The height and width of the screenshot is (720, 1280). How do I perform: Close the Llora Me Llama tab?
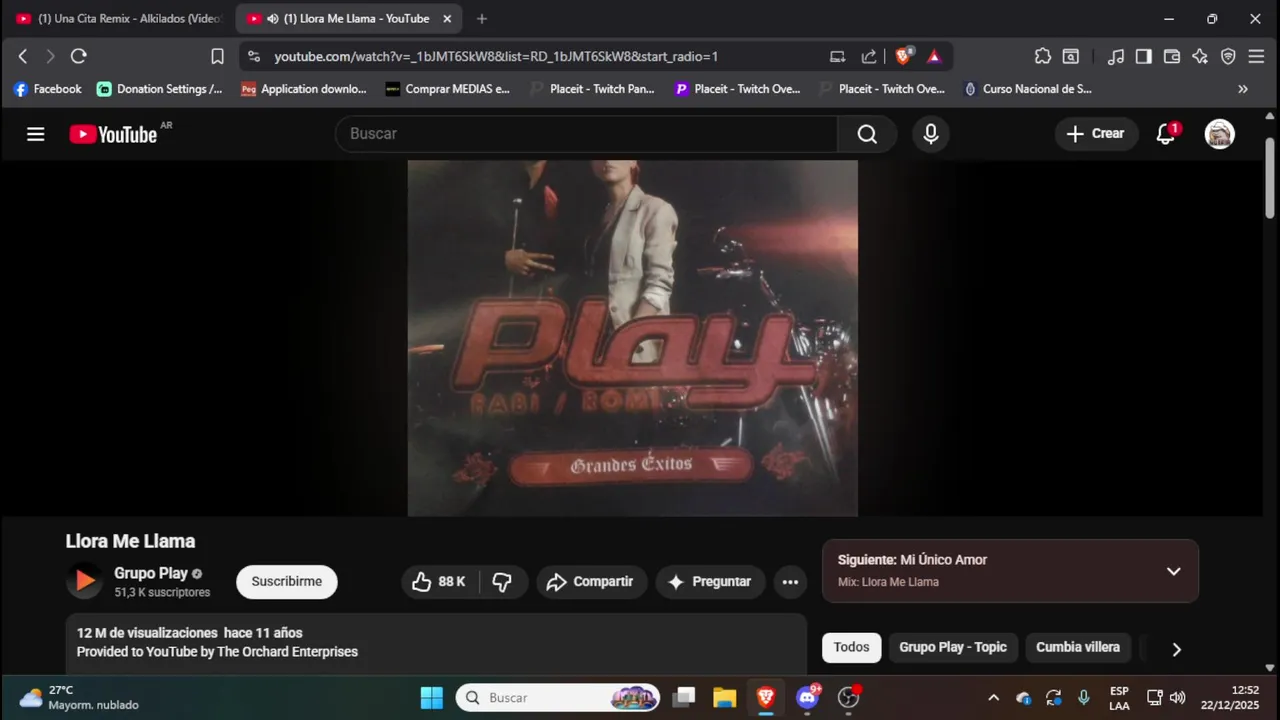tap(447, 19)
